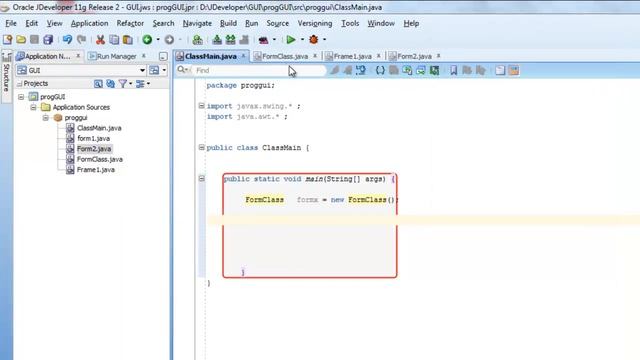The width and height of the screenshot is (640, 360).
Task: Click the 'package proggui;' code line
Action: tap(240, 85)
